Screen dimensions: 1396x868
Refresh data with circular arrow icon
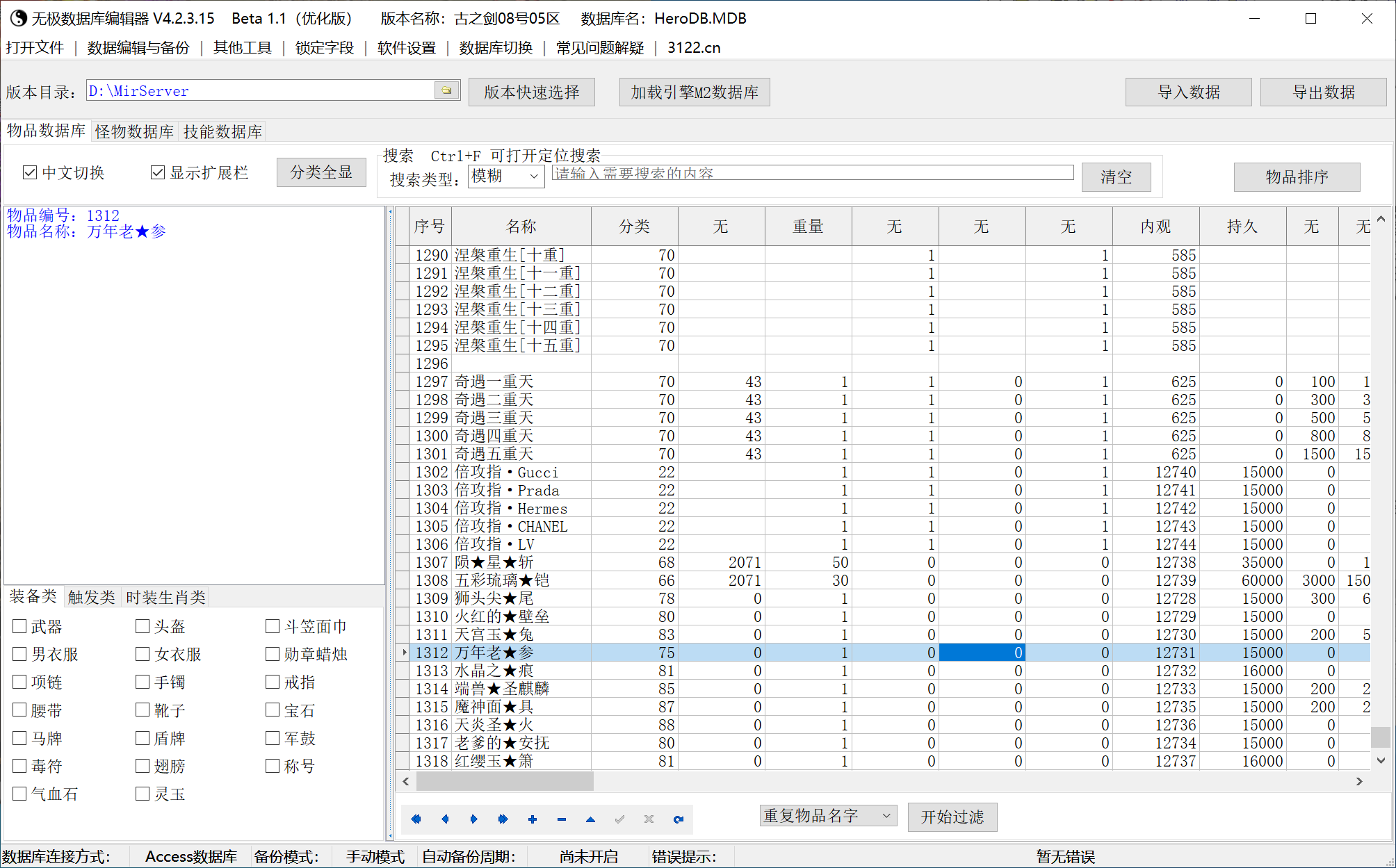click(678, 819)
